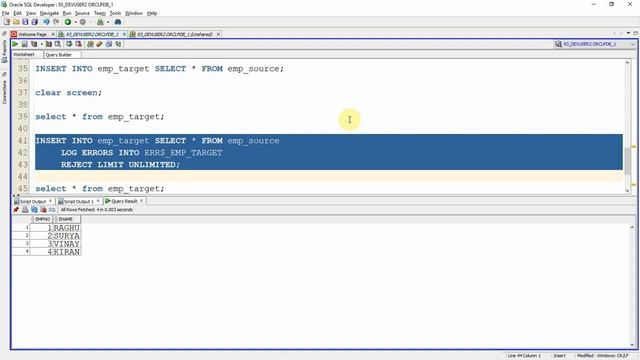The height and width of the screenshot is (360, 640).
Task: Switch to the Script Output 1 tab
Action: (79, 201)
